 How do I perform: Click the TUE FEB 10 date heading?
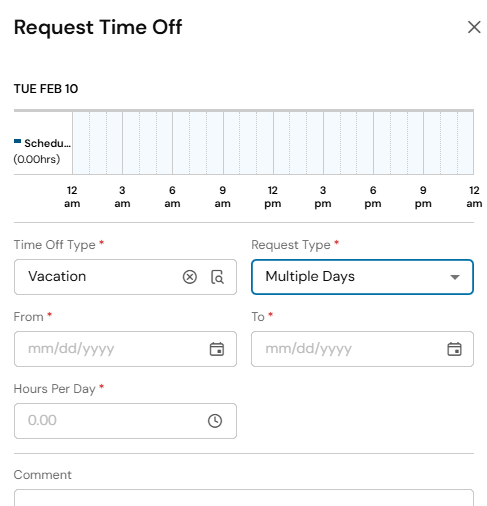click(x=46, y=89)
